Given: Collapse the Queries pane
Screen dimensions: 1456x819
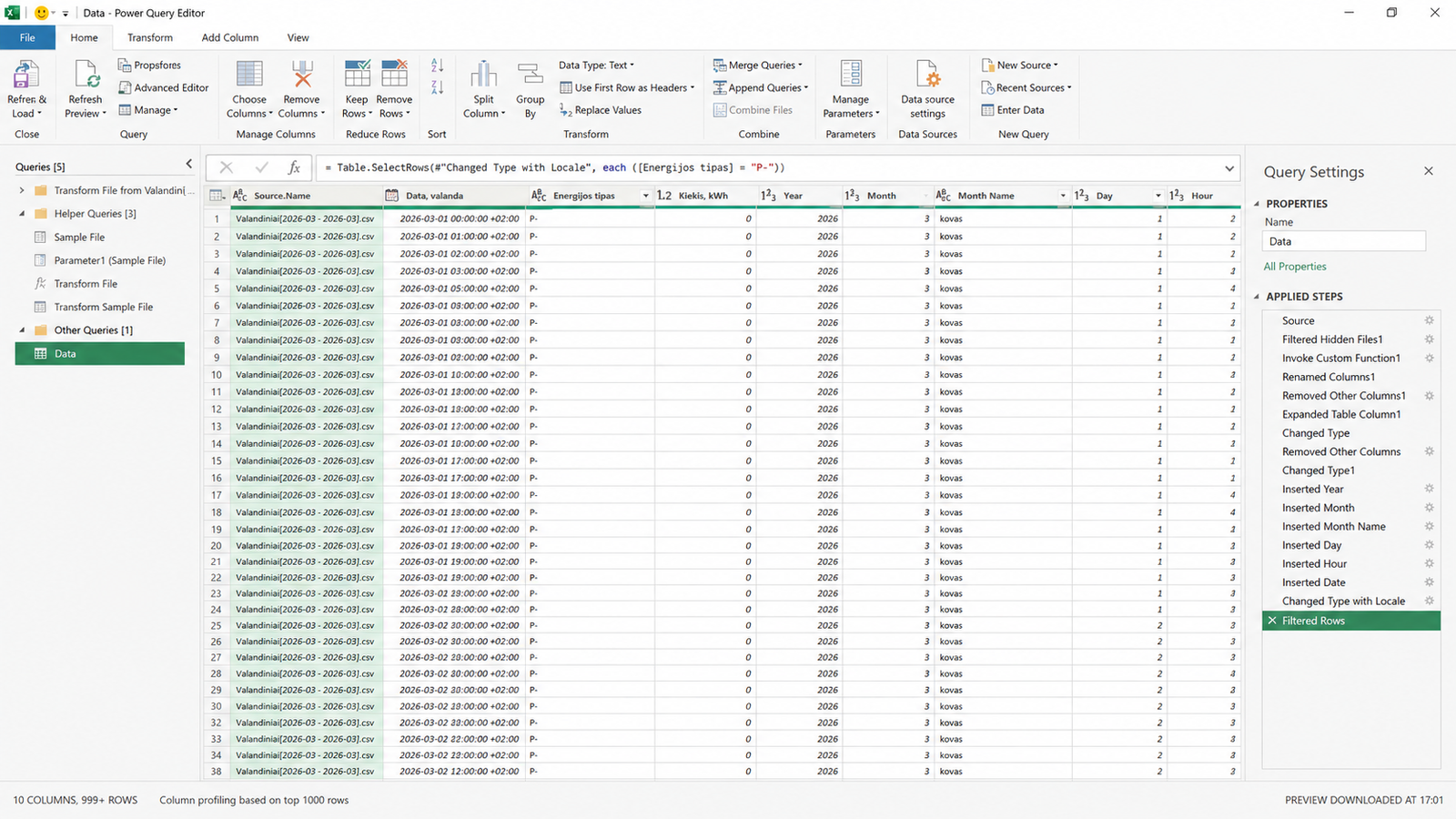Looking at the screenshot, I should point(188,165).
